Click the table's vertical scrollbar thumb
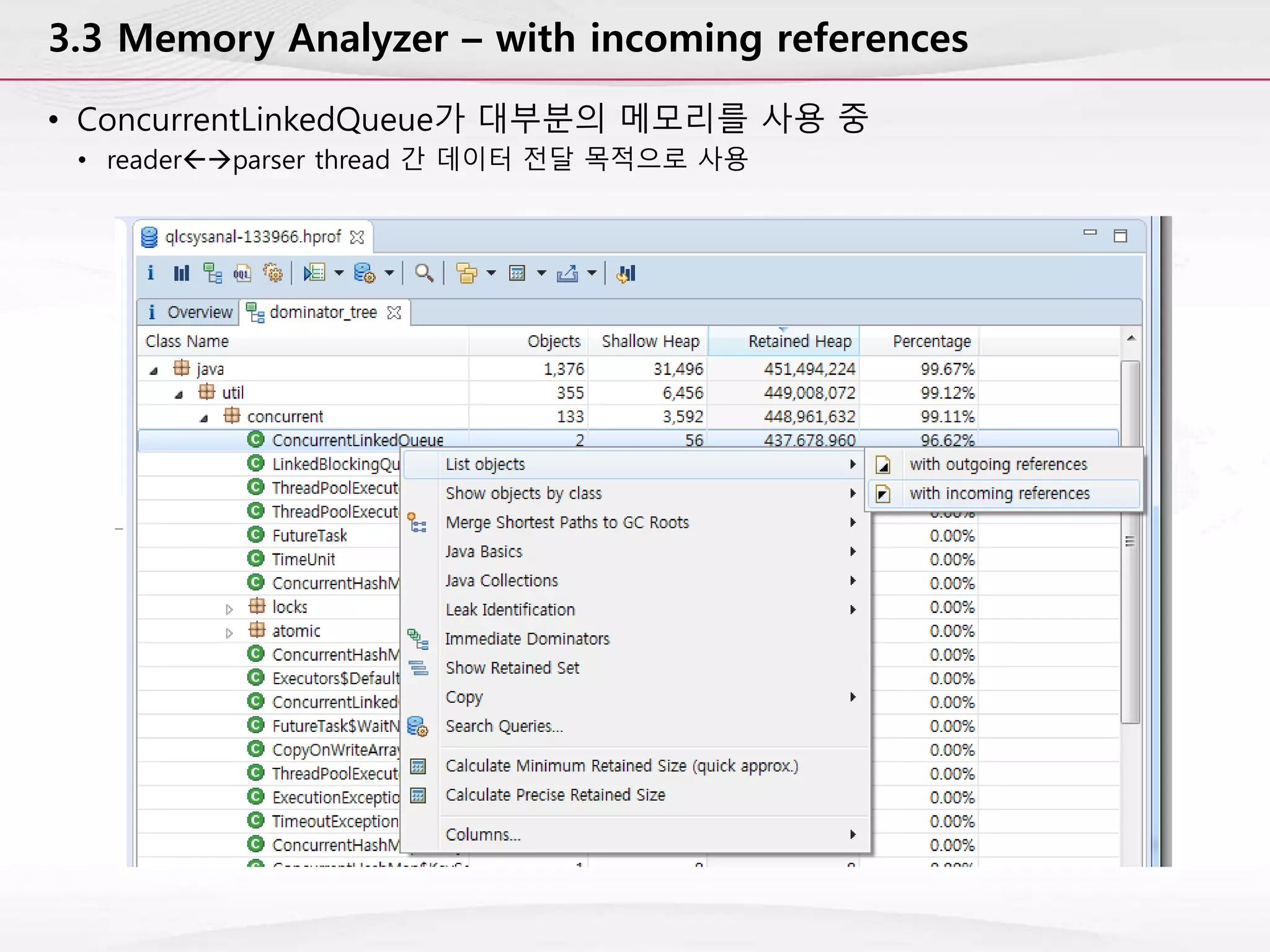Image resolution: width=1270 pixels, height=952 pixels. click(x=1130, y=542)
